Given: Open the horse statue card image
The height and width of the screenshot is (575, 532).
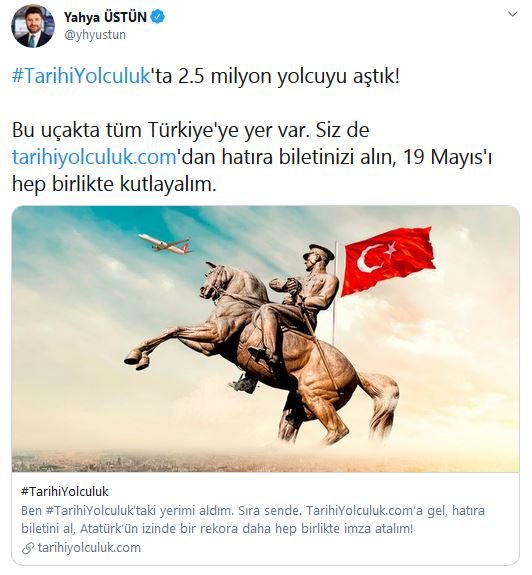Looking at the screenshot, I should [265, 339].
